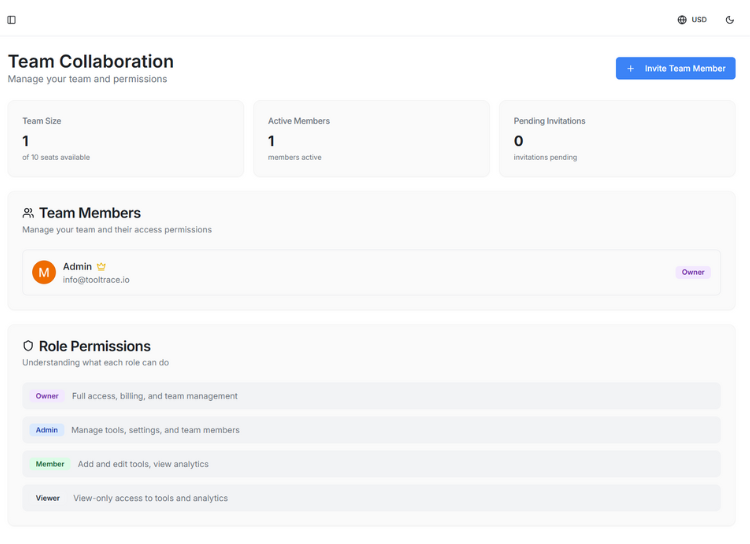The height and width of the screenshot is (544, 750).
Task: Click the globe currency icon
Action: pos(682,20)
